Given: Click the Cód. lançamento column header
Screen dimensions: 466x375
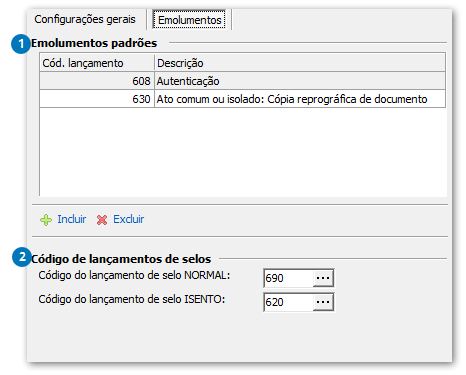Looking at the screenshot, I should [97, 62].
